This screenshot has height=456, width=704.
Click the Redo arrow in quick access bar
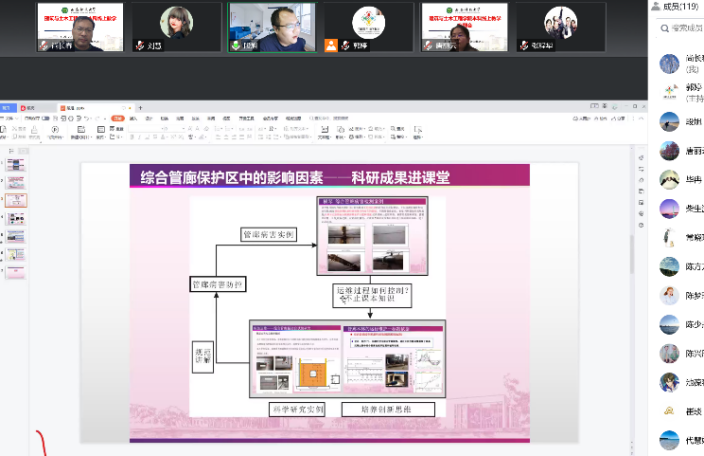pos(97,118)
